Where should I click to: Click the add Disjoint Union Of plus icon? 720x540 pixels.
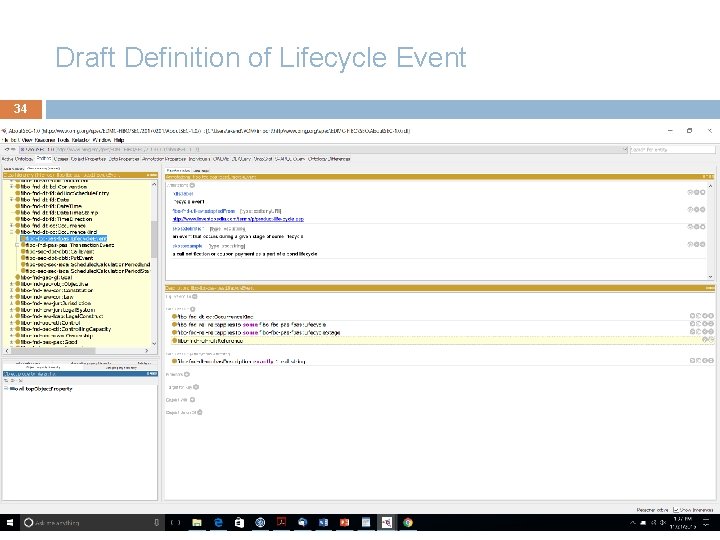[200, 412]
